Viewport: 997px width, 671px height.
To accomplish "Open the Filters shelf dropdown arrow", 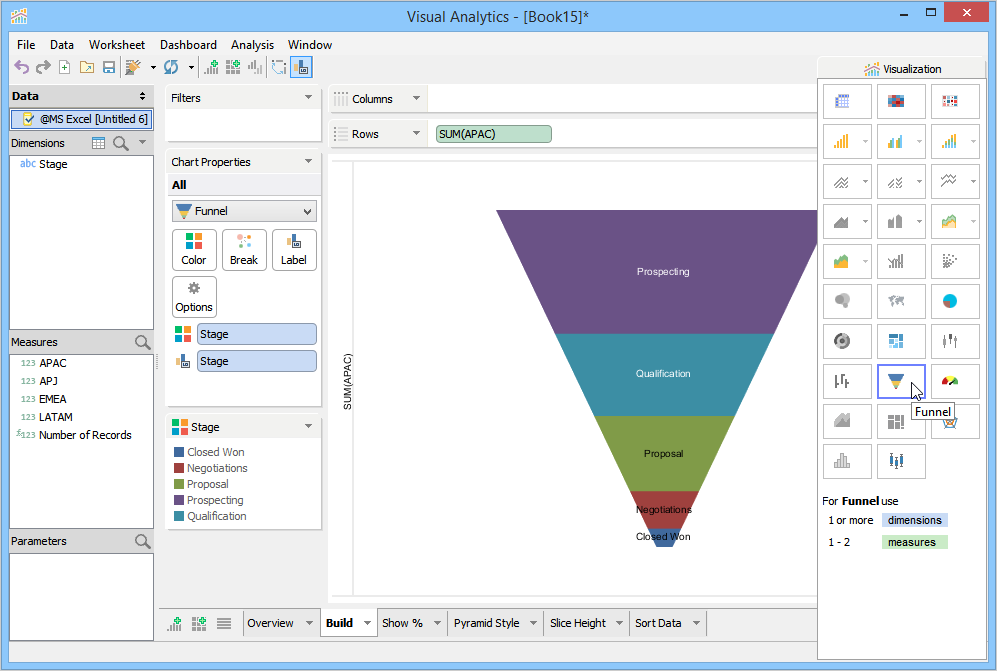I will (308, 97).
